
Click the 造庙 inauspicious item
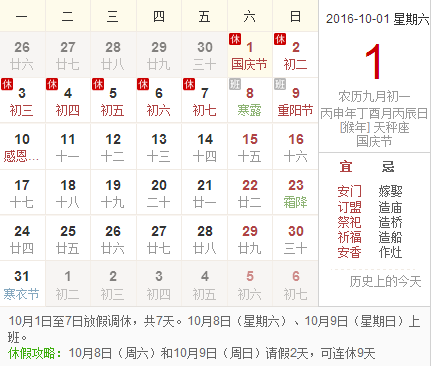pyautogui.click(x=390, y=207)
